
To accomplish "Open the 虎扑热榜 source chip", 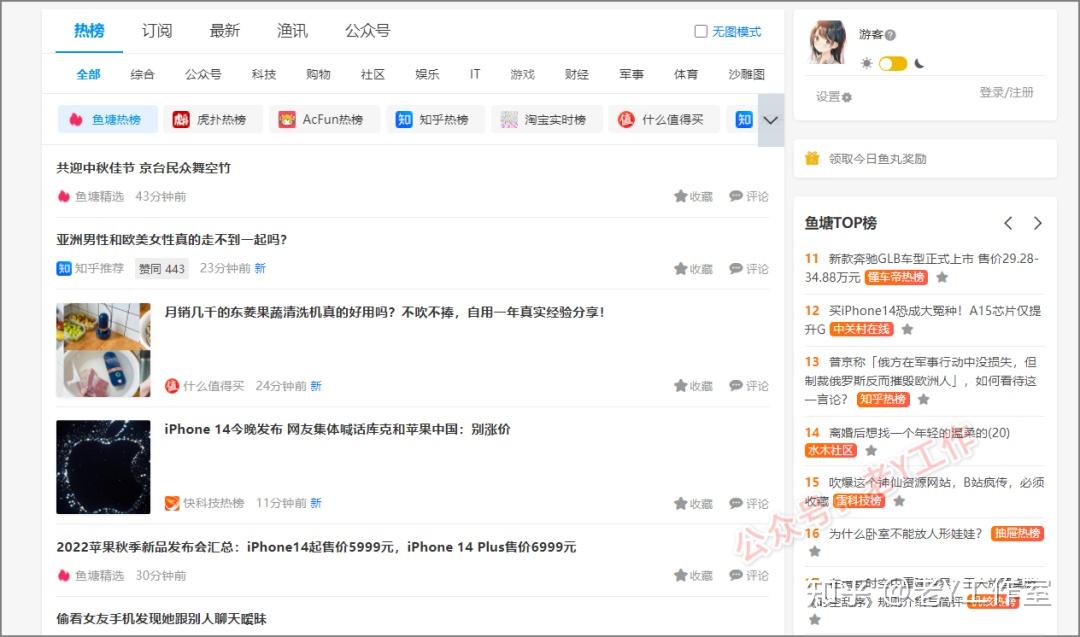I will (213, 119).
